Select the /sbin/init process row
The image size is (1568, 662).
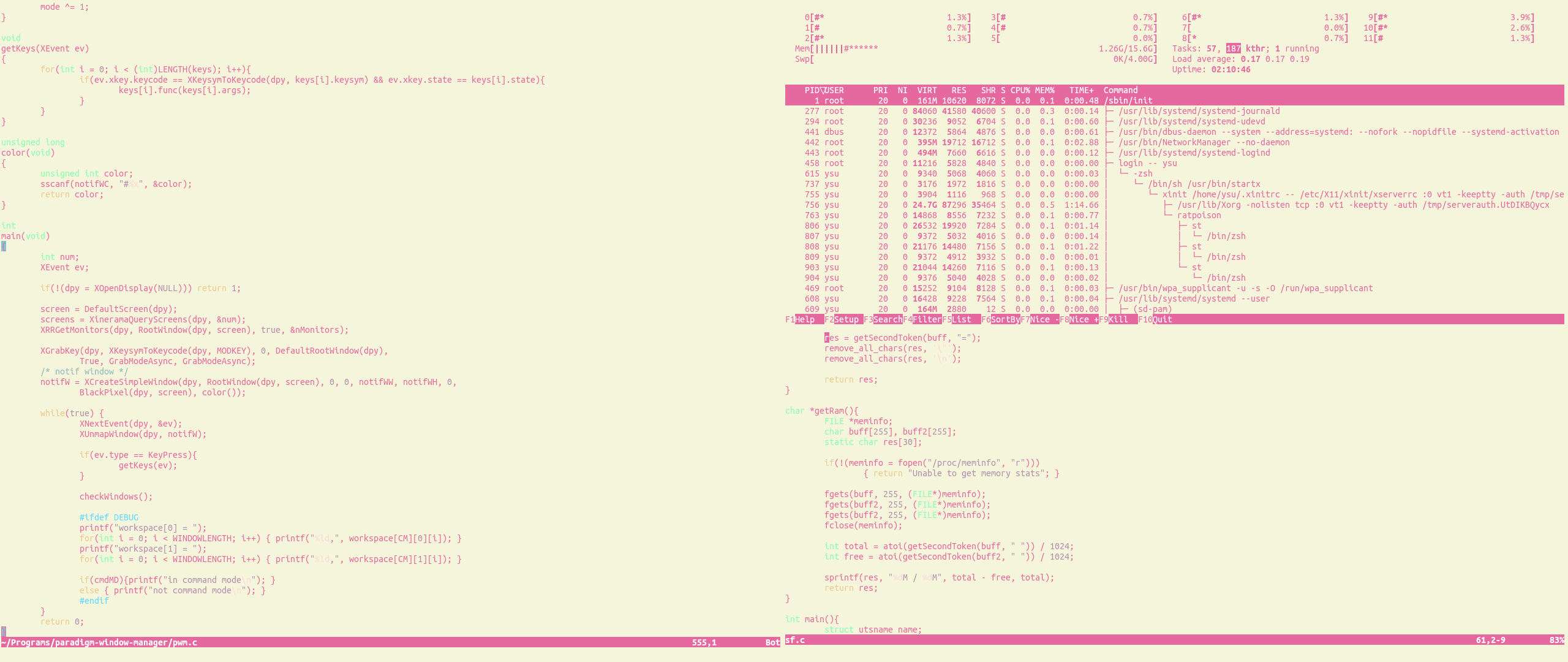click(1174, 101)
